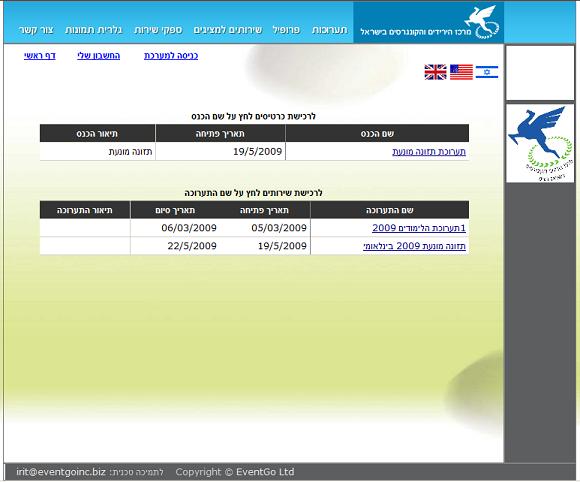Click the כניסה למערכת login link
Screen dimensions: 580x482
tap(171, 56)
